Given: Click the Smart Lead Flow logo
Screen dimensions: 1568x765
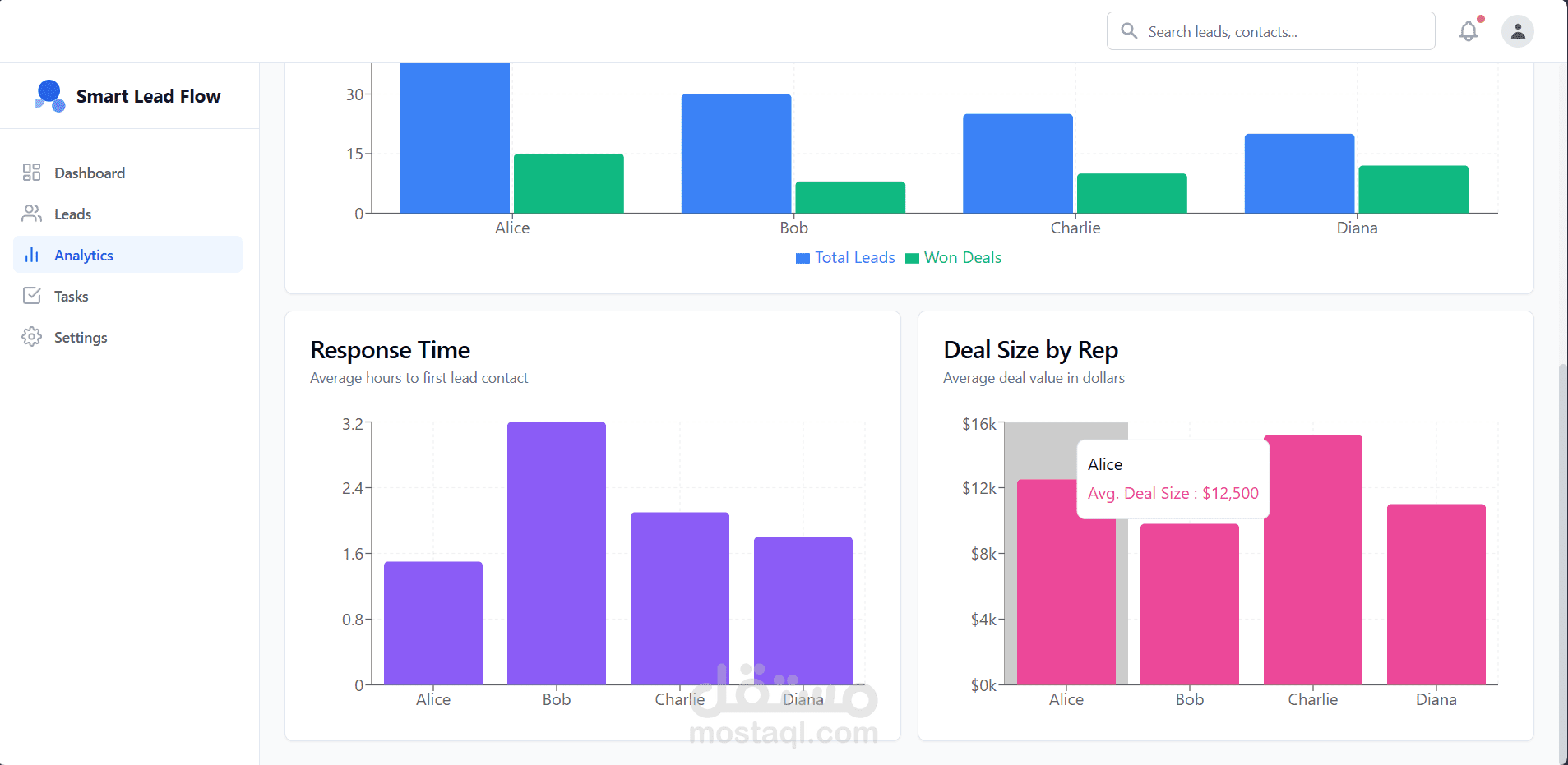Looking at the screenshot, I should click(50, 96).
